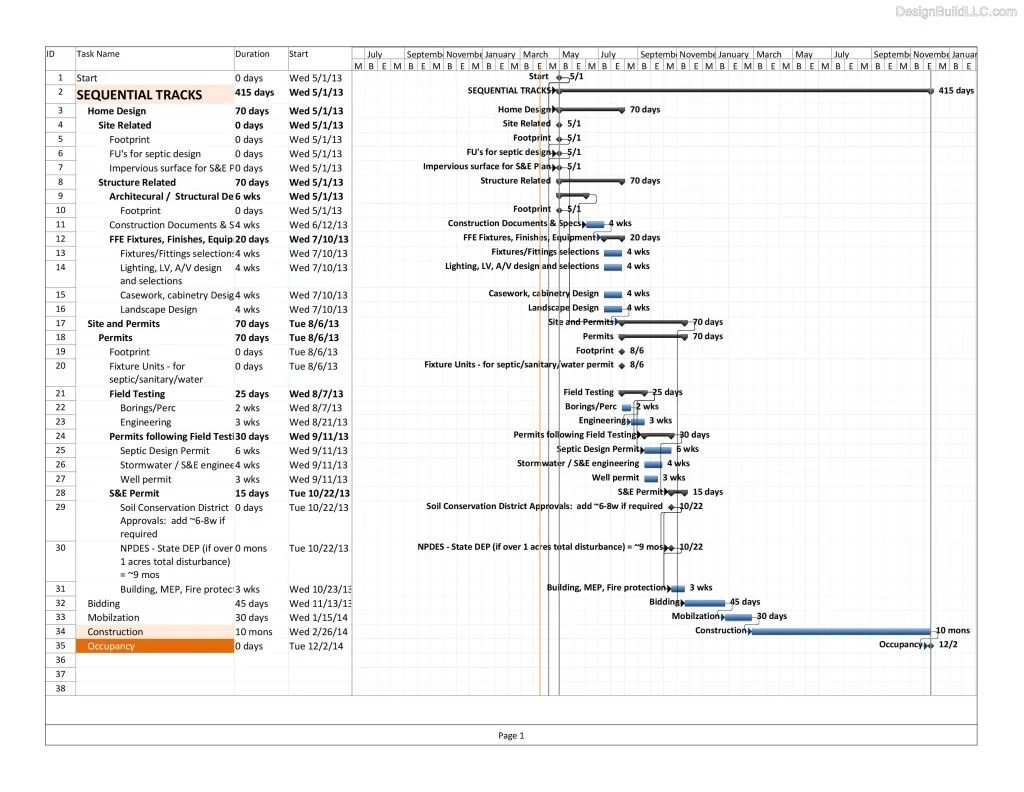
Task: Click the Mobilzation 30 days Gantt bar
Action: (x=738, y=616)
